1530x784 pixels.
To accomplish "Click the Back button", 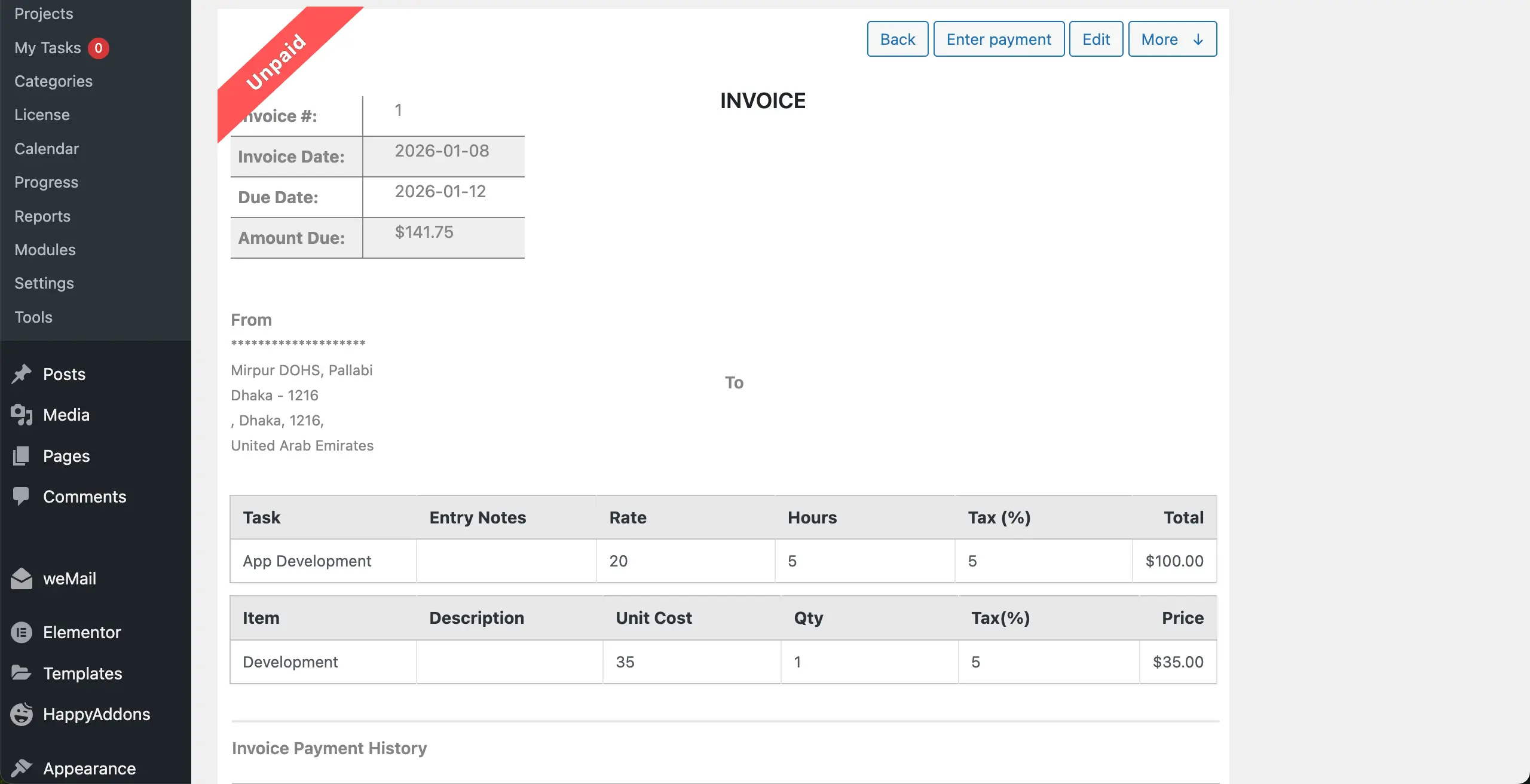I will click(x=896, y=38).
